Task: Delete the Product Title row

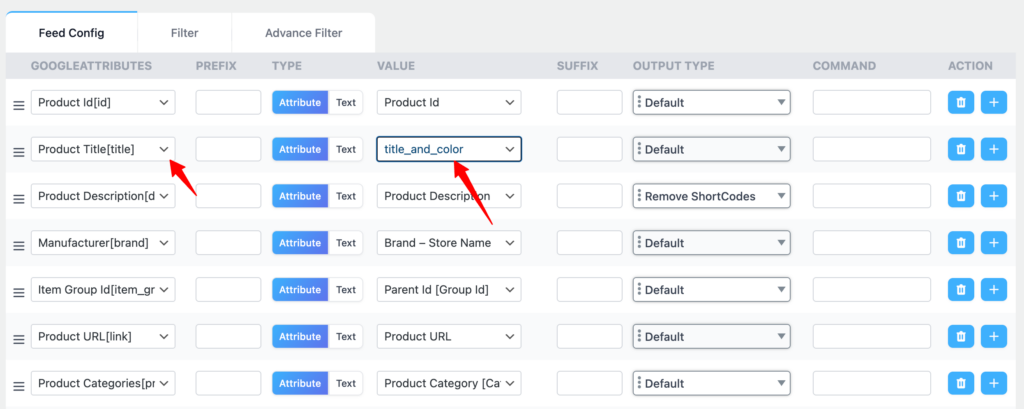Action: (x=960, y=149)
